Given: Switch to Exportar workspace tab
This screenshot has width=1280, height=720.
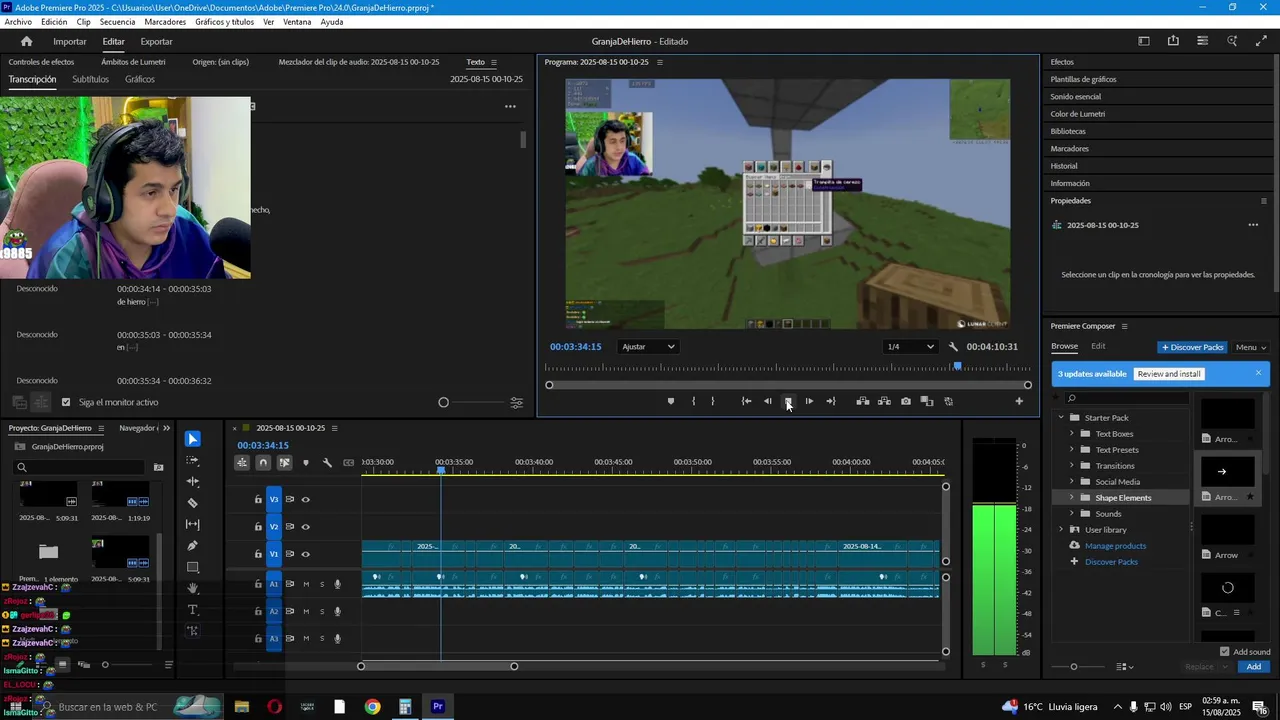Looking at the screenshot, I should pyautogui.click(x=156, y=41).
